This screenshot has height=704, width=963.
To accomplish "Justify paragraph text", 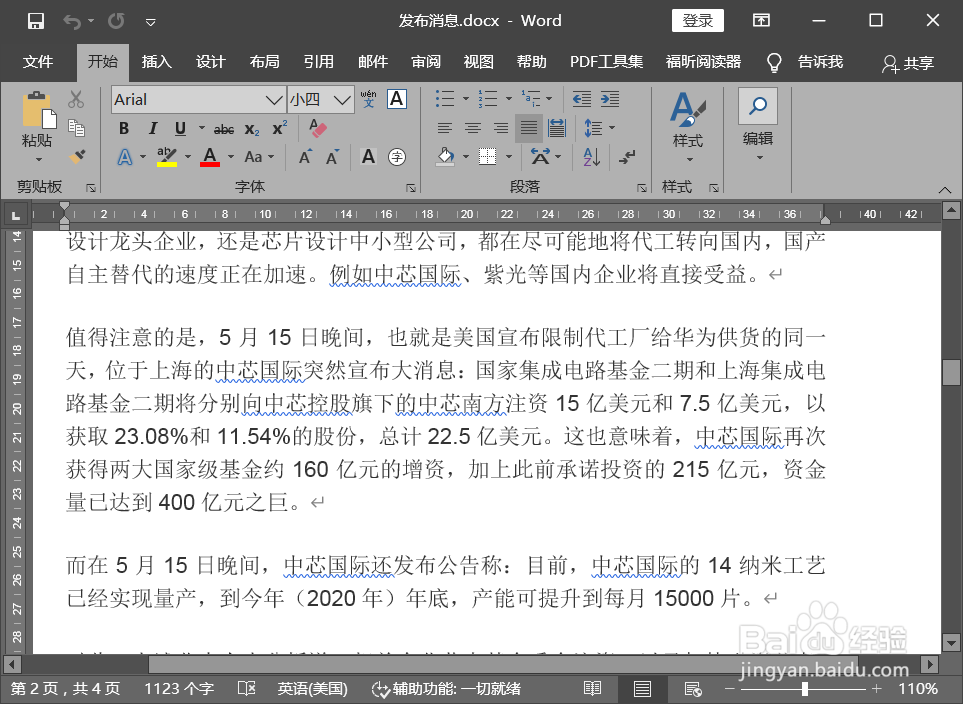I will [528, 128].
